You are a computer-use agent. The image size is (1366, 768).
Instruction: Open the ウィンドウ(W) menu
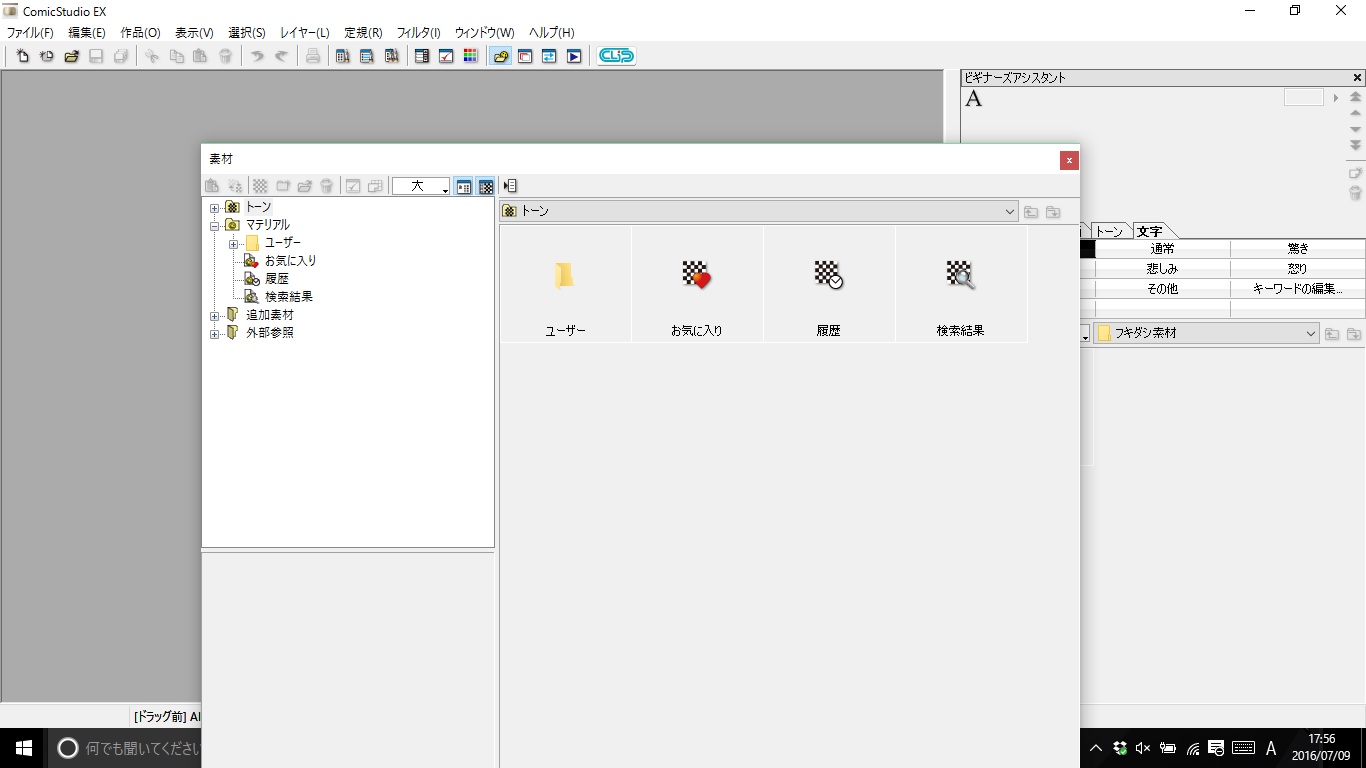pyautogui.click(x=484, y=33)
